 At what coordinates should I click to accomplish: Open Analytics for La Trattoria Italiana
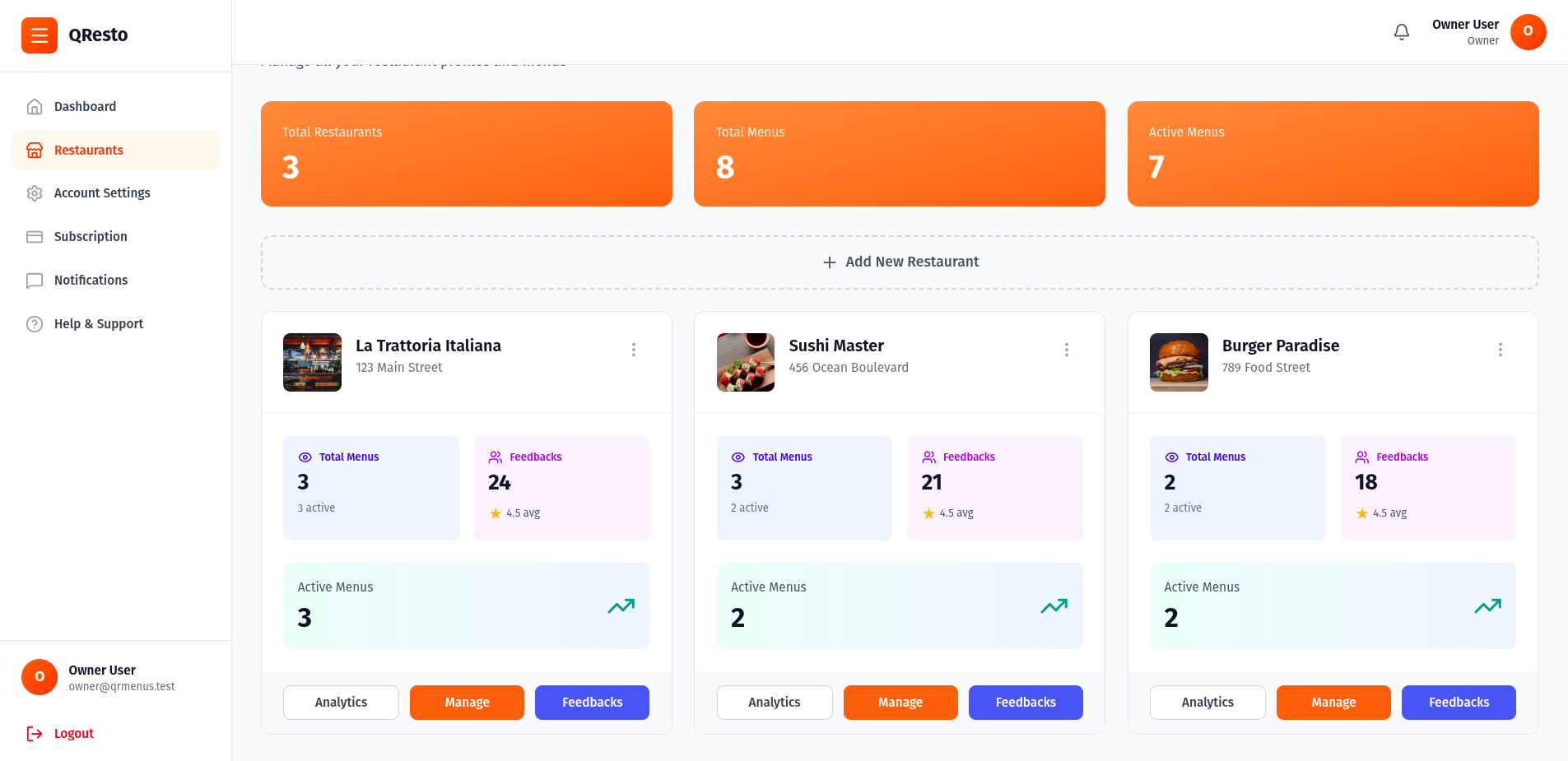[x=341, y=703]
